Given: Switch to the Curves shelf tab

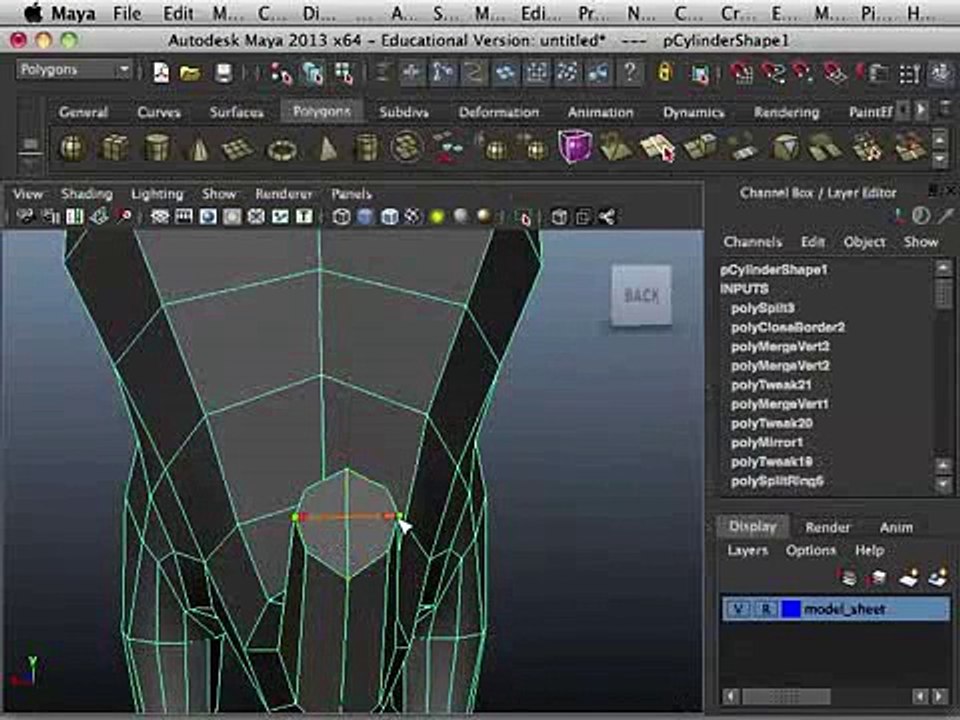Looking at the screenshot, I should [x=159, y=112].
